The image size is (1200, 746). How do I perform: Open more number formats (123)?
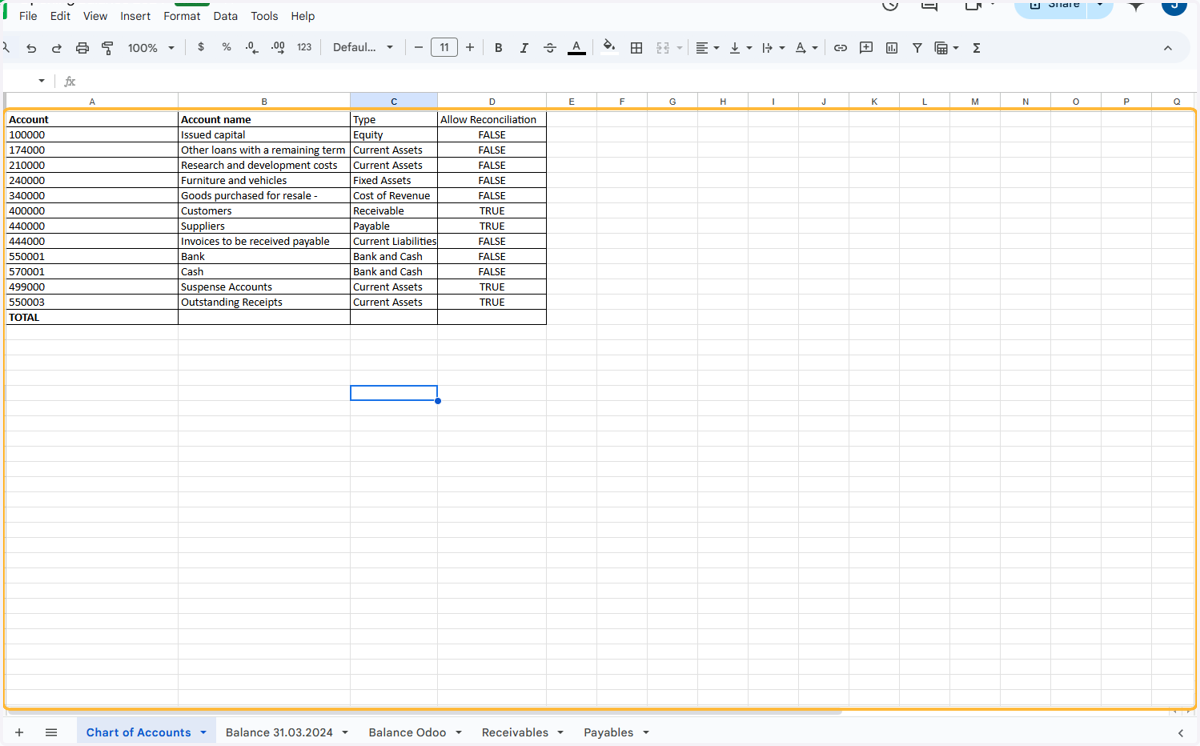click(x=304, y=47)
